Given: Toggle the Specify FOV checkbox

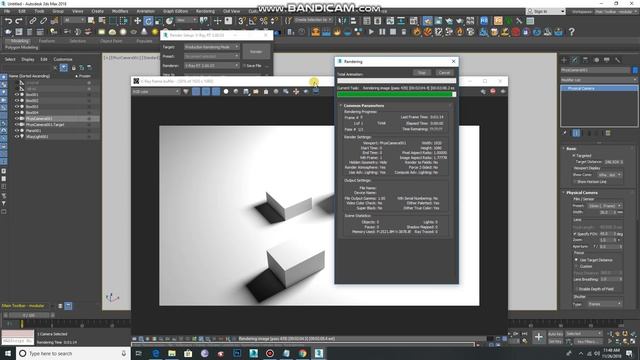Looking at the screenshot, I should coord(575,234).
